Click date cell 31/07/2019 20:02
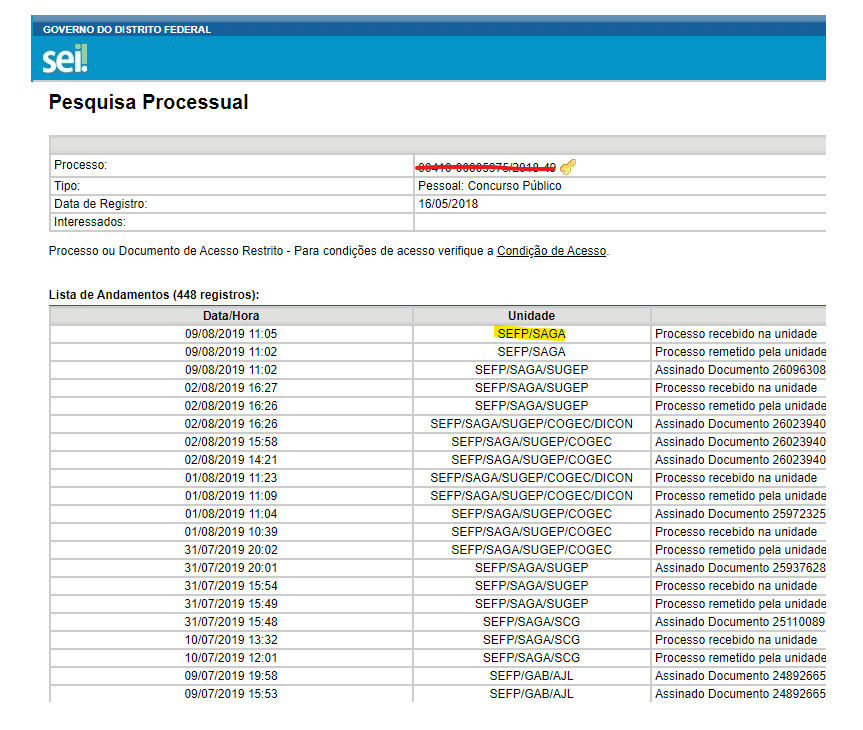863x730 pixels. [231, 550]
